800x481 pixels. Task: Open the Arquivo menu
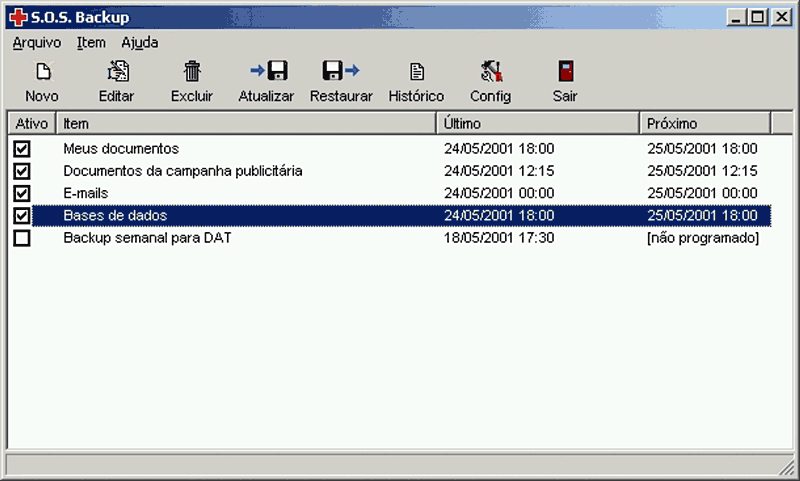click(x=37, y=43)
